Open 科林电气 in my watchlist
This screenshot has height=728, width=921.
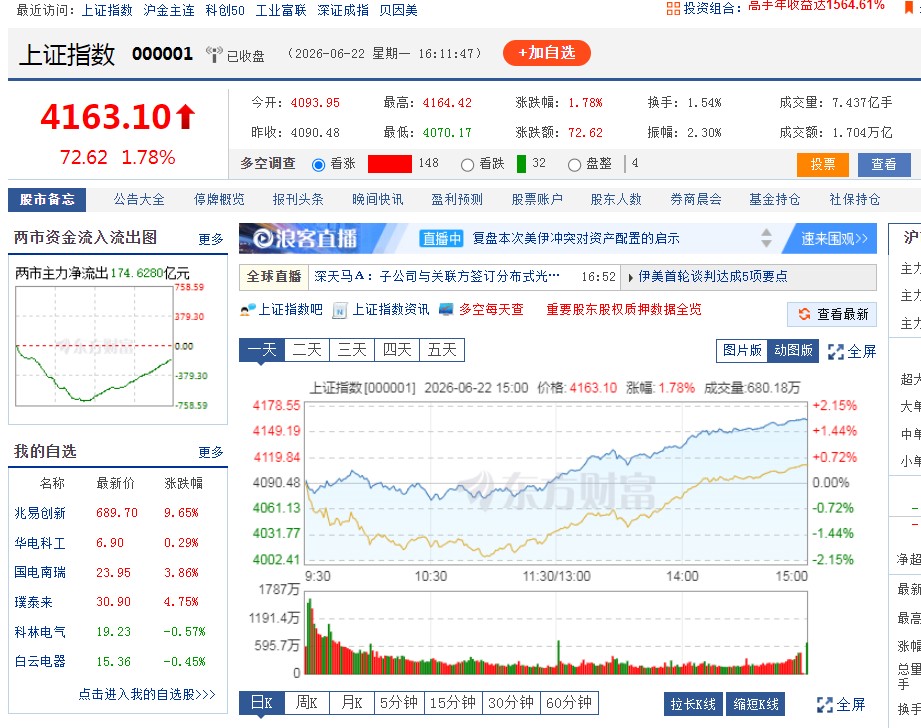point(40,632)
